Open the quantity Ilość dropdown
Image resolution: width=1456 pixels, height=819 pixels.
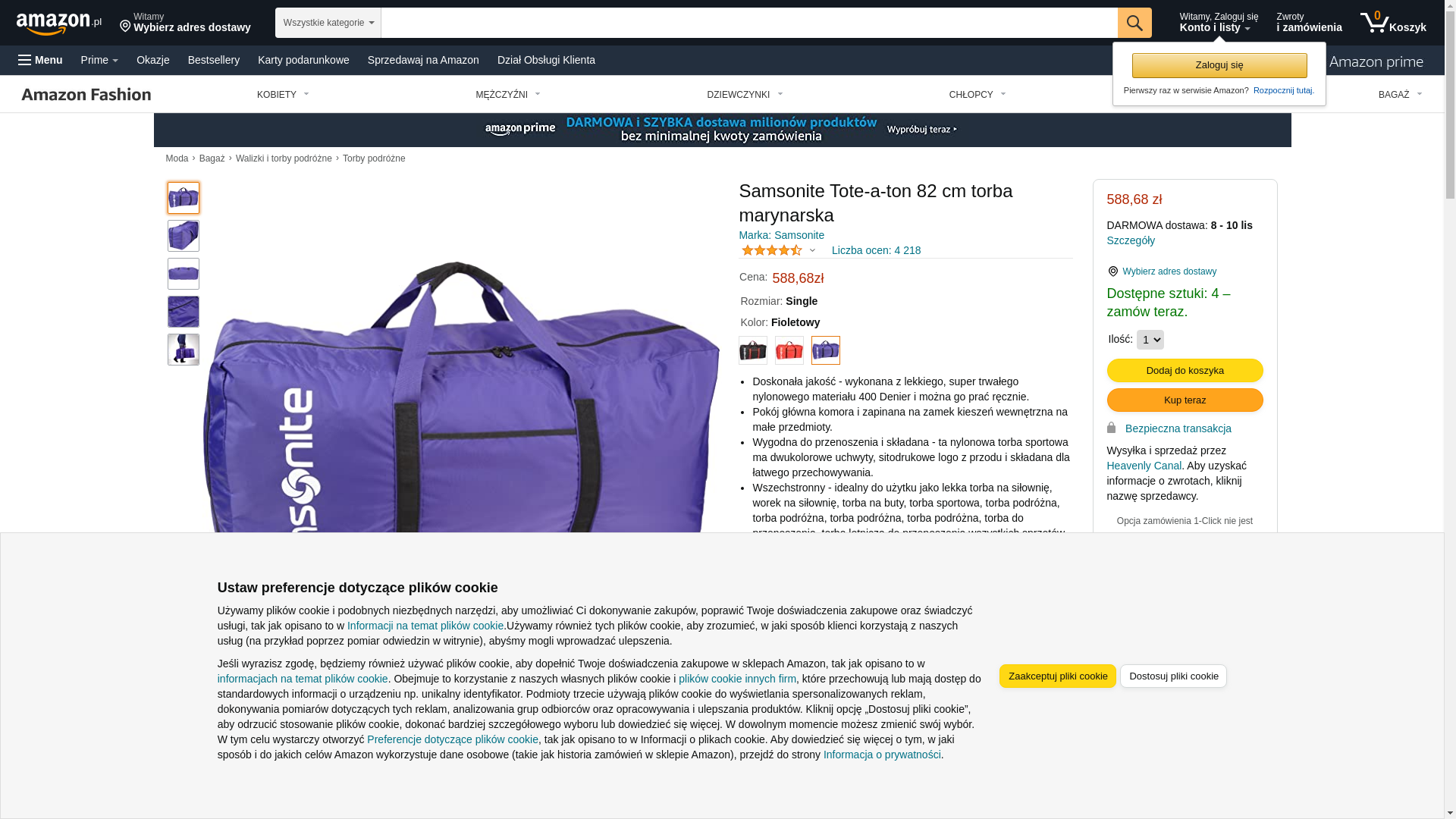tap(1150, 340)
